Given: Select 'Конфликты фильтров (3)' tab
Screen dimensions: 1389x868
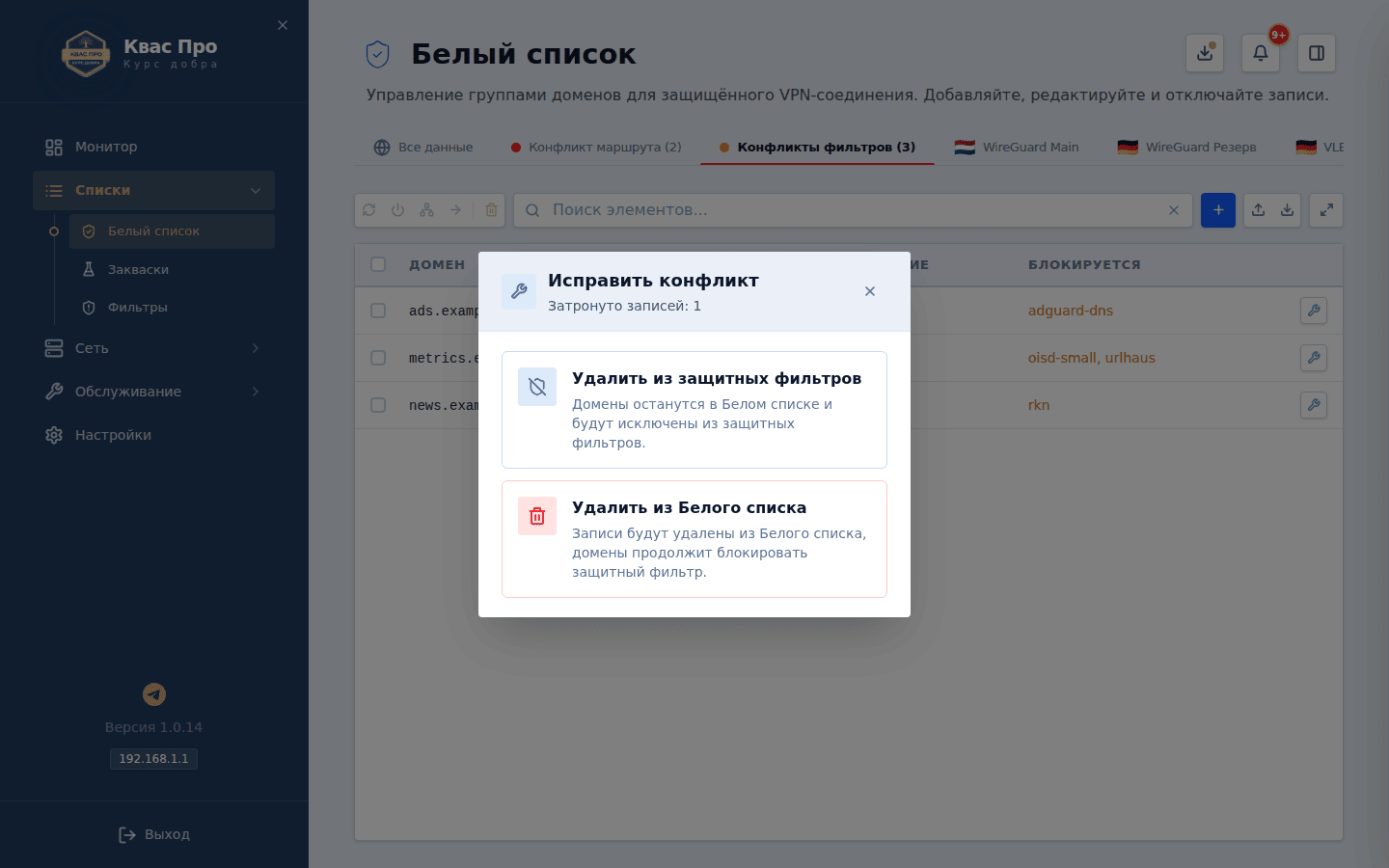Looking at the screenshot, I should point(817,148).
